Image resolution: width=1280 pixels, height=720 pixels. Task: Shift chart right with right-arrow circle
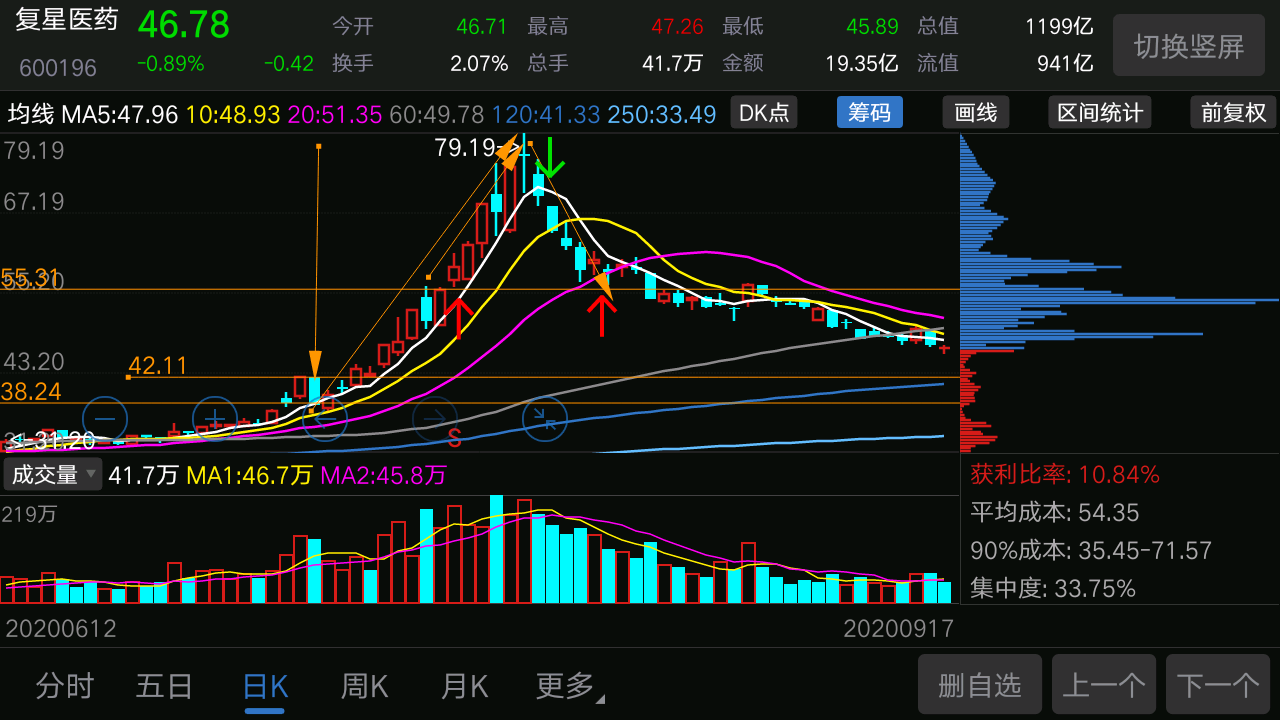tap(435, 418)
